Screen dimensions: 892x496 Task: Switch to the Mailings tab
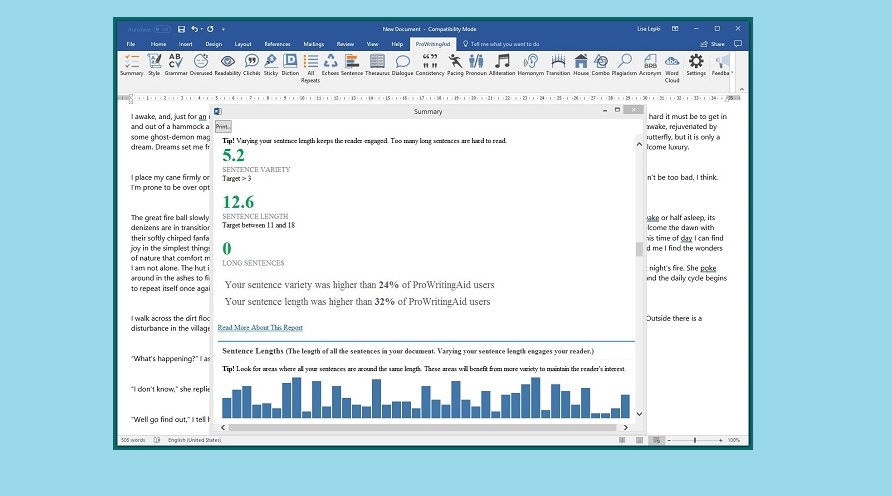[313, 44]
